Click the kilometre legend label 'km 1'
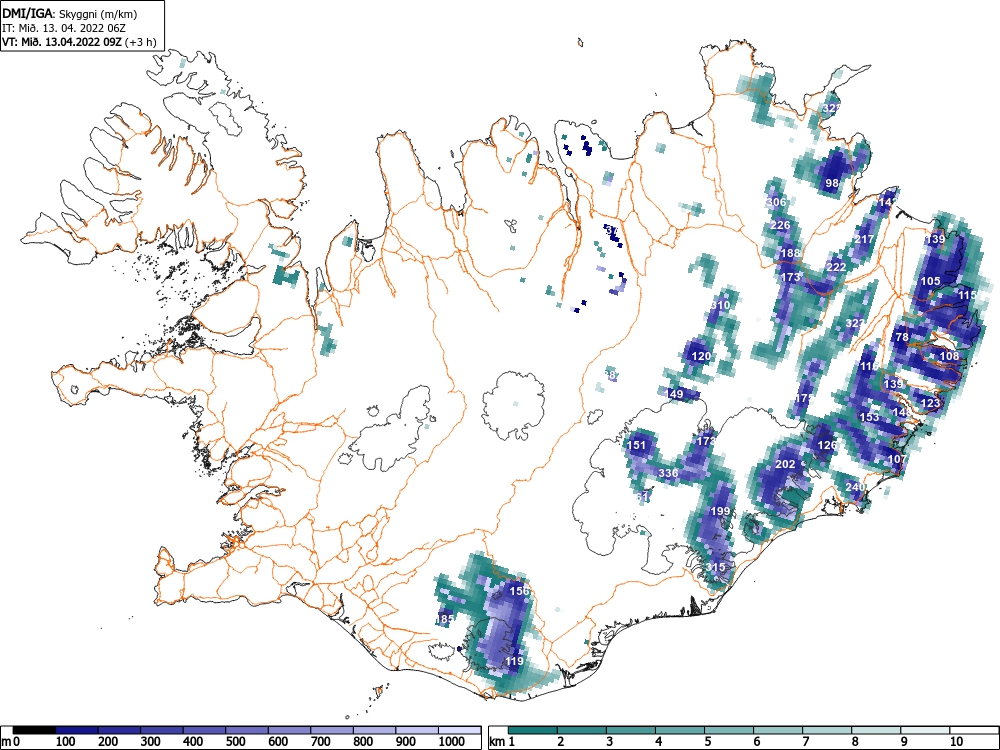This screenshot has height=750, width=1000. (503, 741)
